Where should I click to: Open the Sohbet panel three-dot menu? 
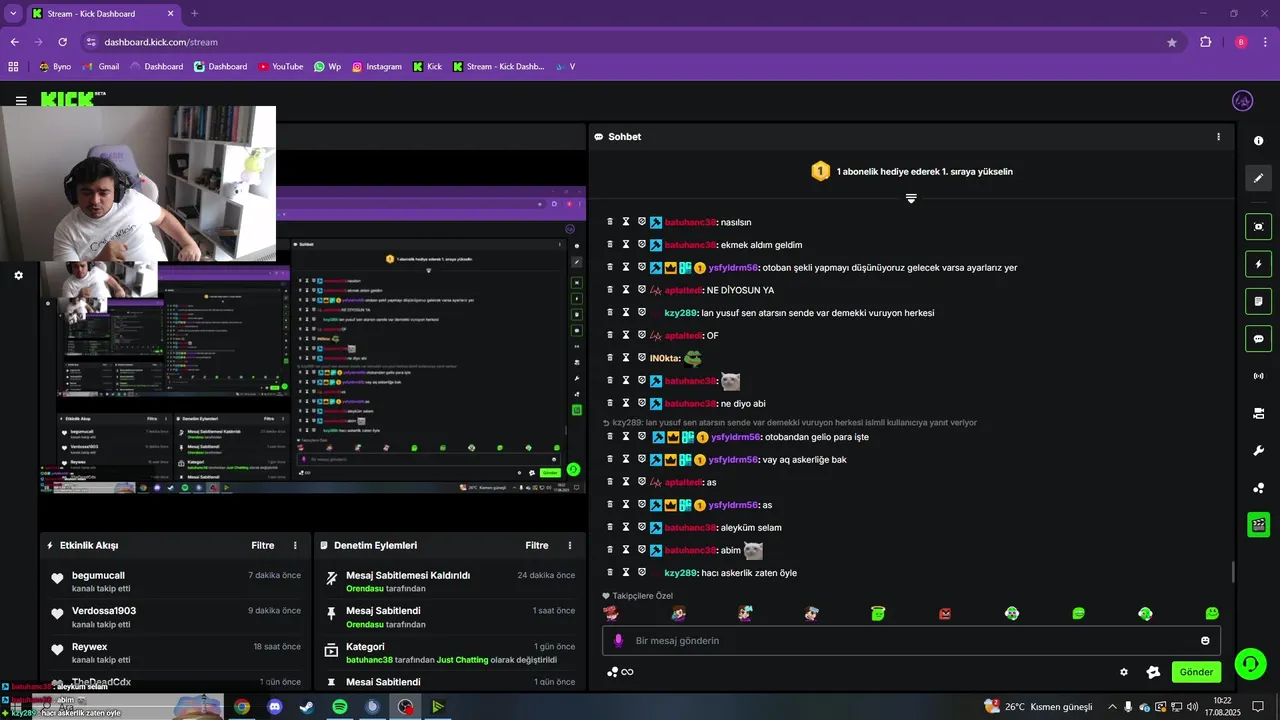pyautogui.click(x=1218, y=137)
